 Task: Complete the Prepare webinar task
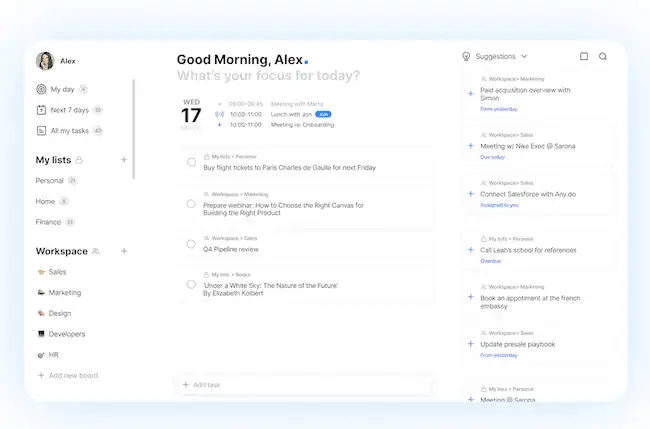(x=191, y=204)
